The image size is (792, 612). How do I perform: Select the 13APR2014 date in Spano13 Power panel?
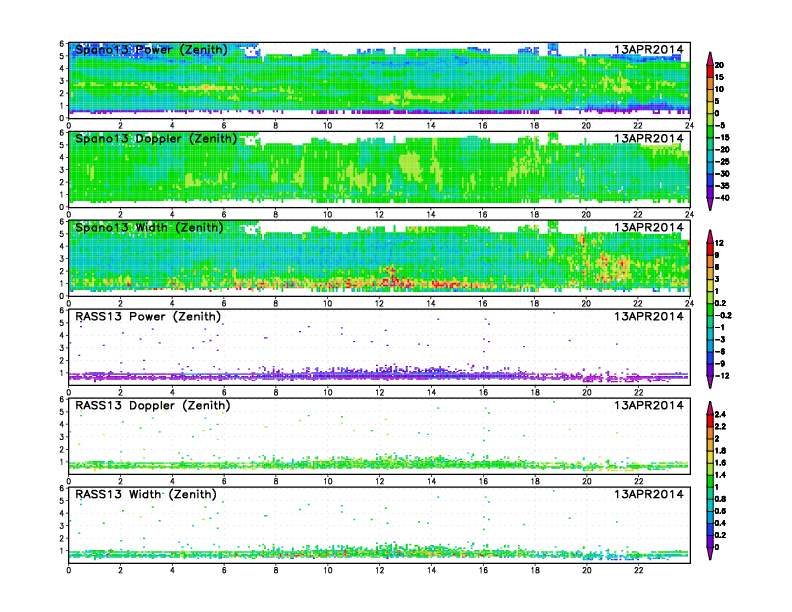click(x=649, y=49)
